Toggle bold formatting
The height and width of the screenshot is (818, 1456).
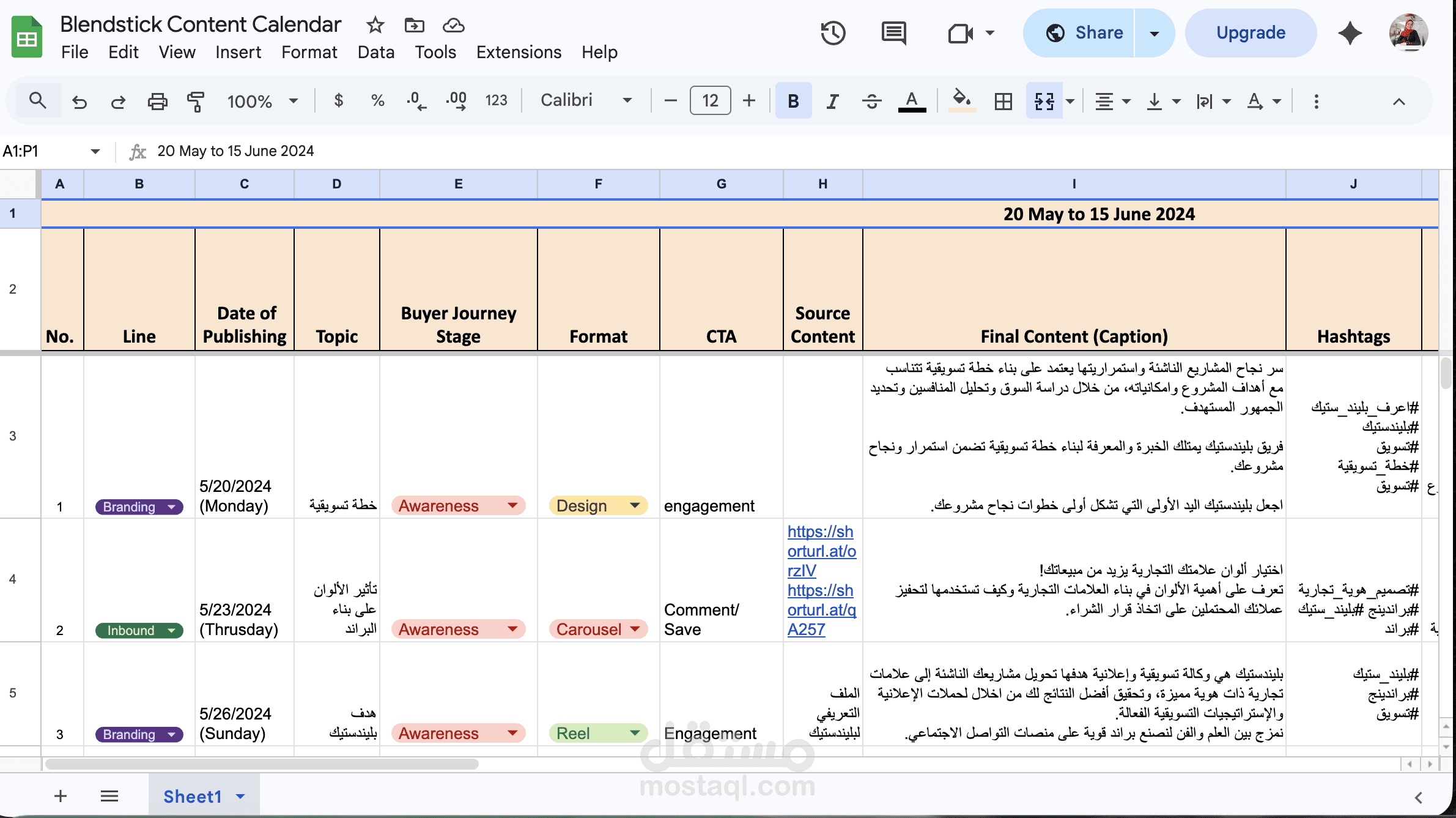tap(793, 101)
